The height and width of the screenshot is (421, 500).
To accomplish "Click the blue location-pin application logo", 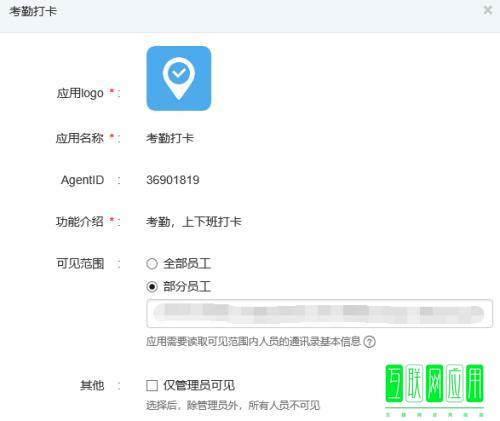I will pos(179,78).
